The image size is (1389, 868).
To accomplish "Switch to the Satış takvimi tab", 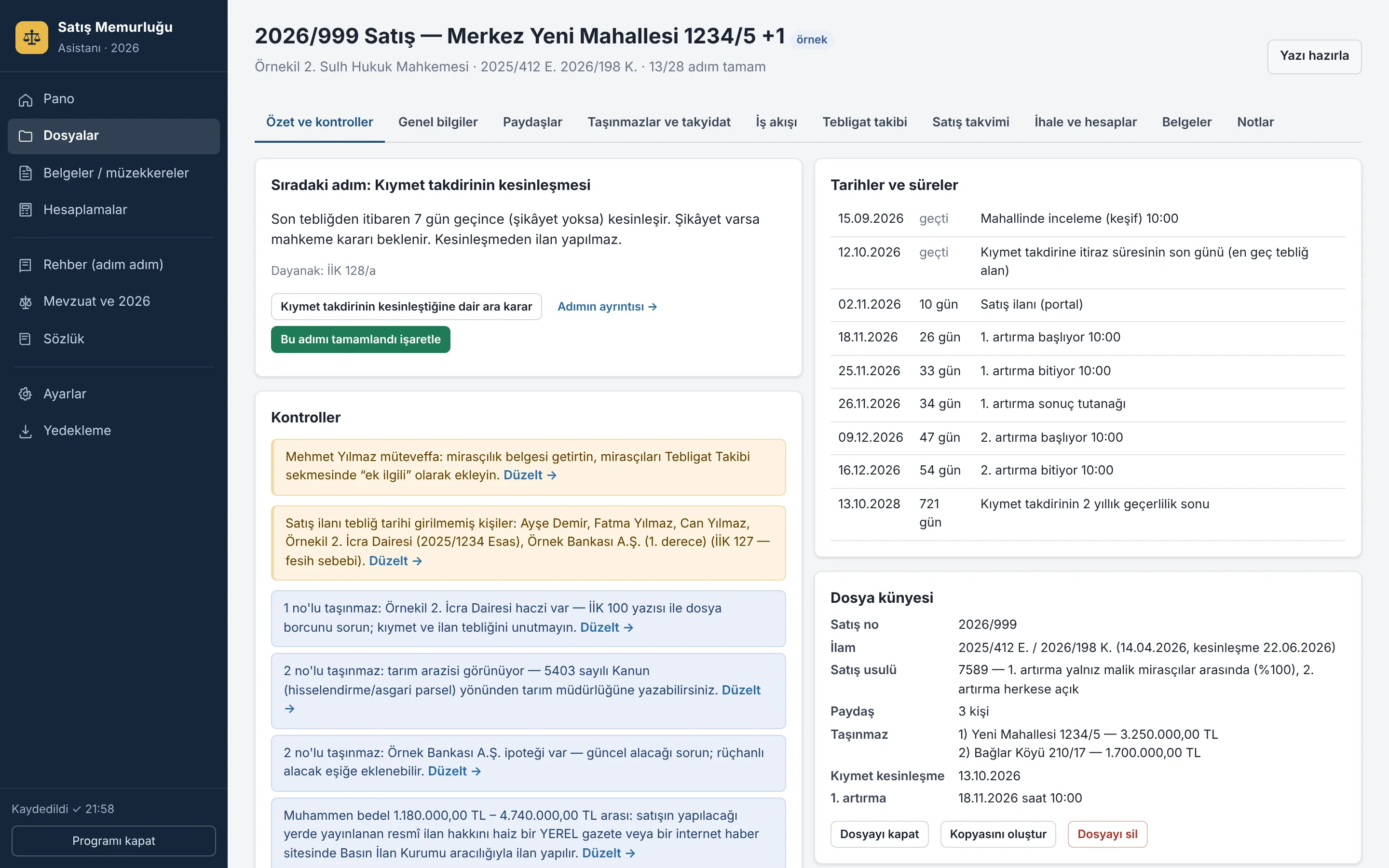I will (970, 122).
